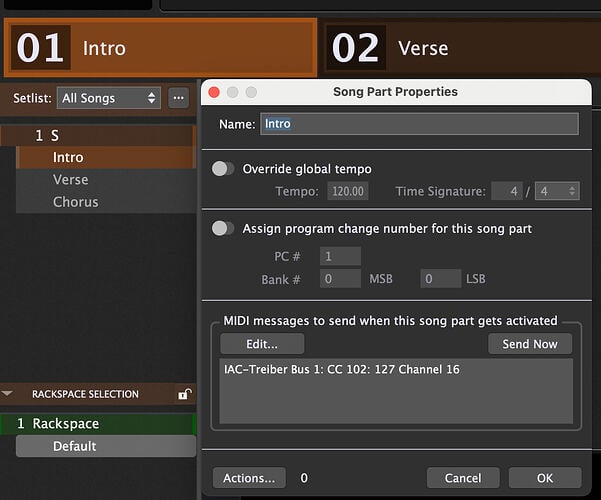This screenshot has height=500, width=601.
Task: Open the setlist ellipsis options button
Action: [x=179, y=98]
